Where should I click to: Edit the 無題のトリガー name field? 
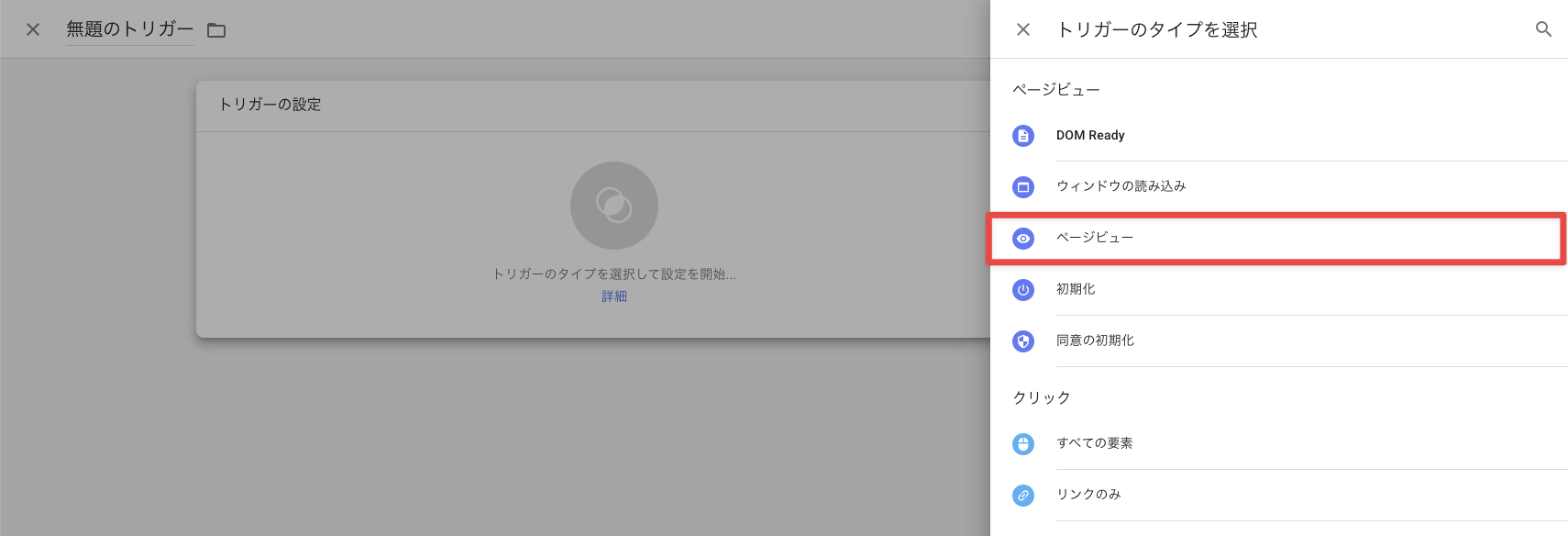(x=129, y=29)
